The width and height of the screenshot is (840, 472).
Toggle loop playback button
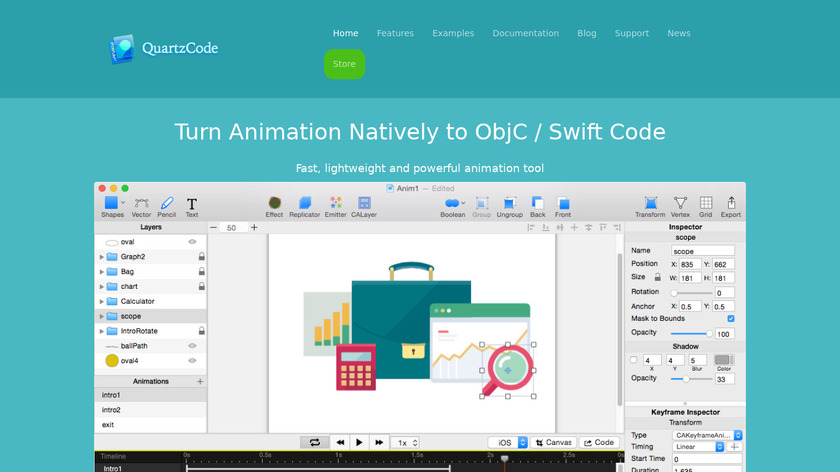coord(315,443)
